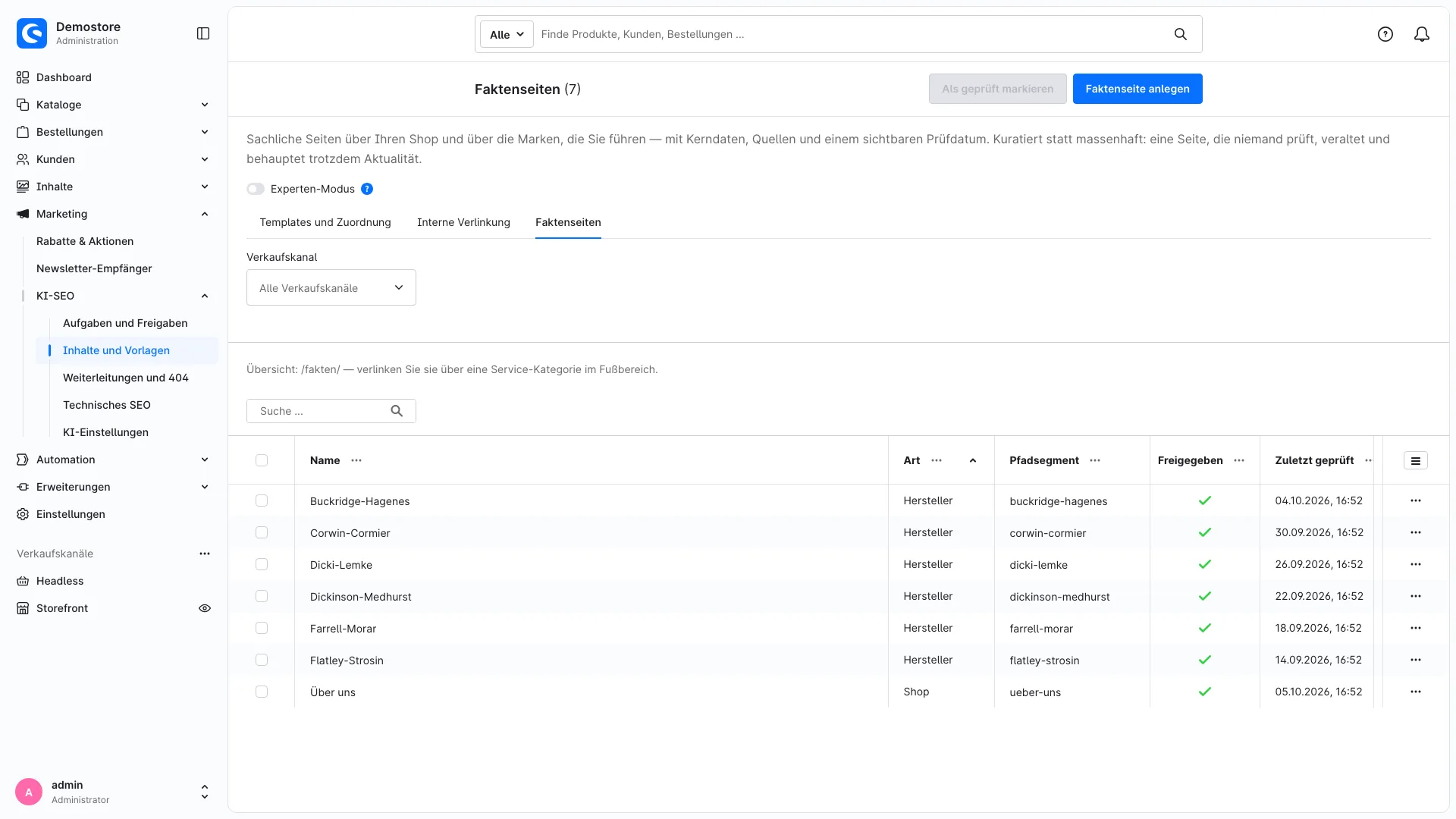The image size is (1456, 819).
Task: Select the Über uns row checkbox
Action: coord(262,692)
